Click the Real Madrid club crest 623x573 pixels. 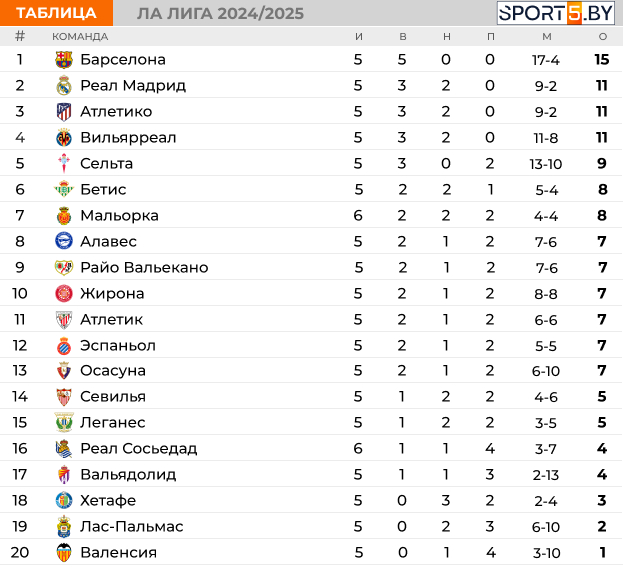(64, 86)
